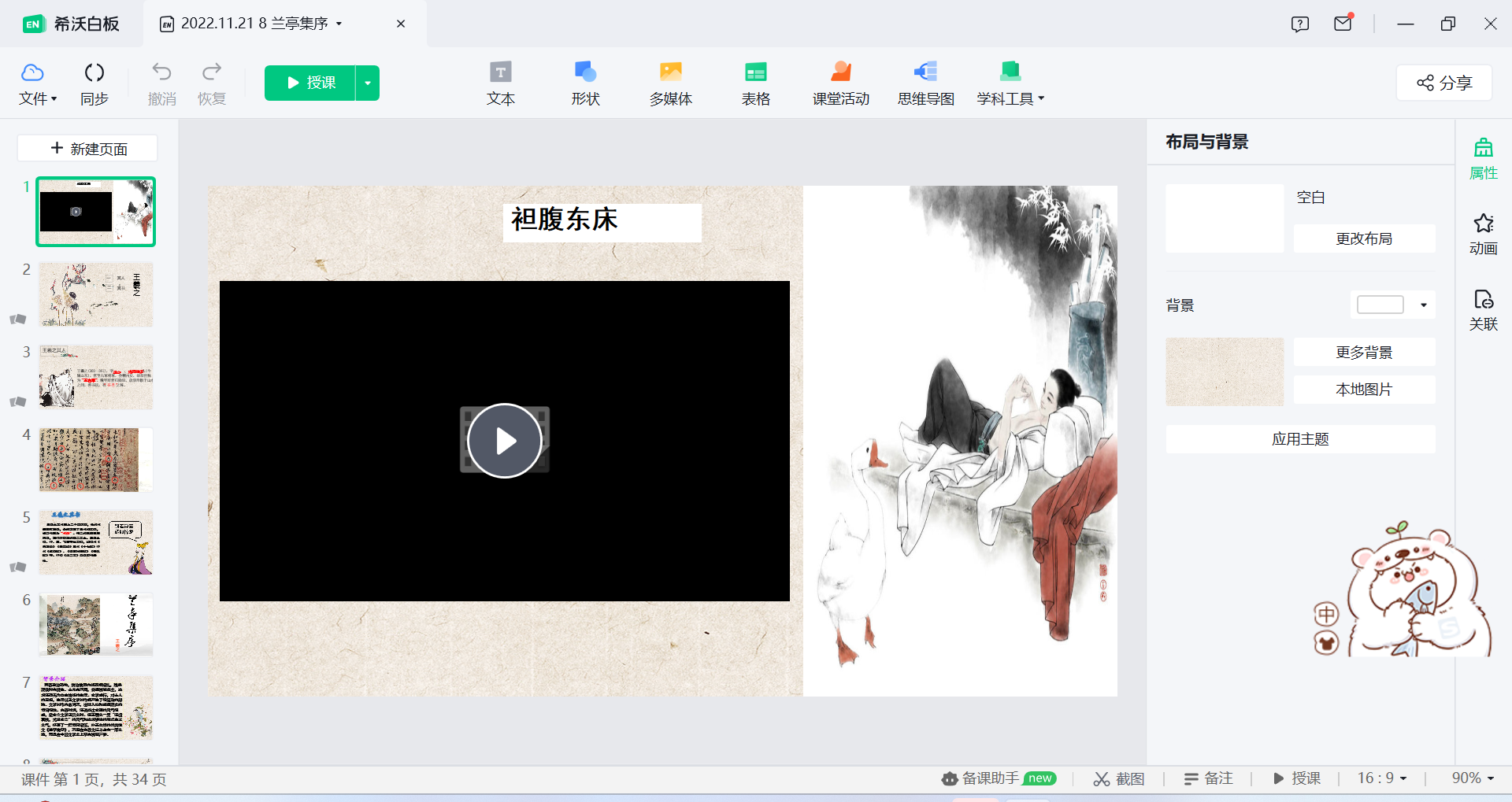This screenshot has width=1512, height=802.
Task: Open 备注 notes in status bar
Action: point(1208,778)
